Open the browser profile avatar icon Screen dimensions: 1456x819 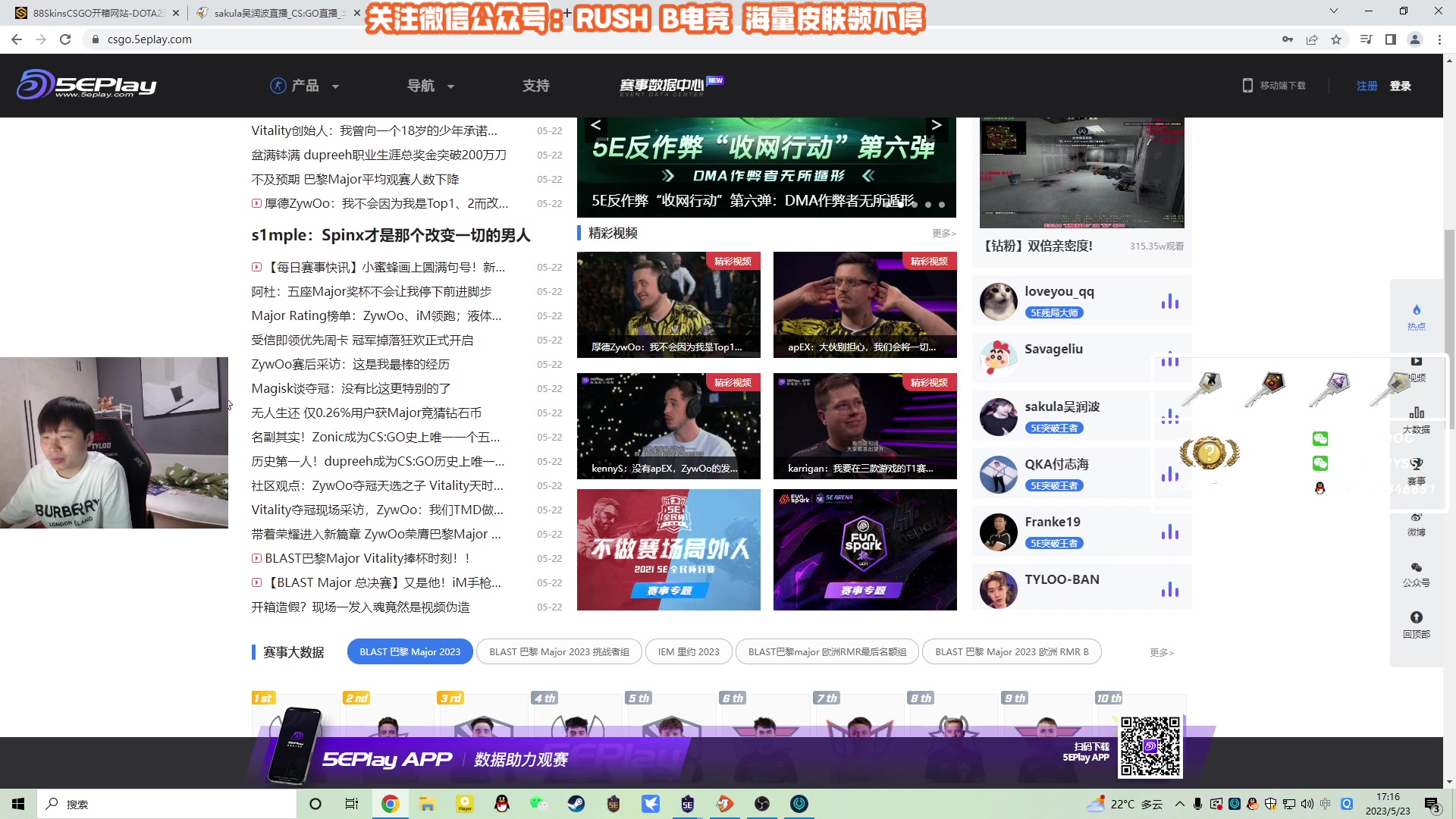click(x=1415, y=39)
